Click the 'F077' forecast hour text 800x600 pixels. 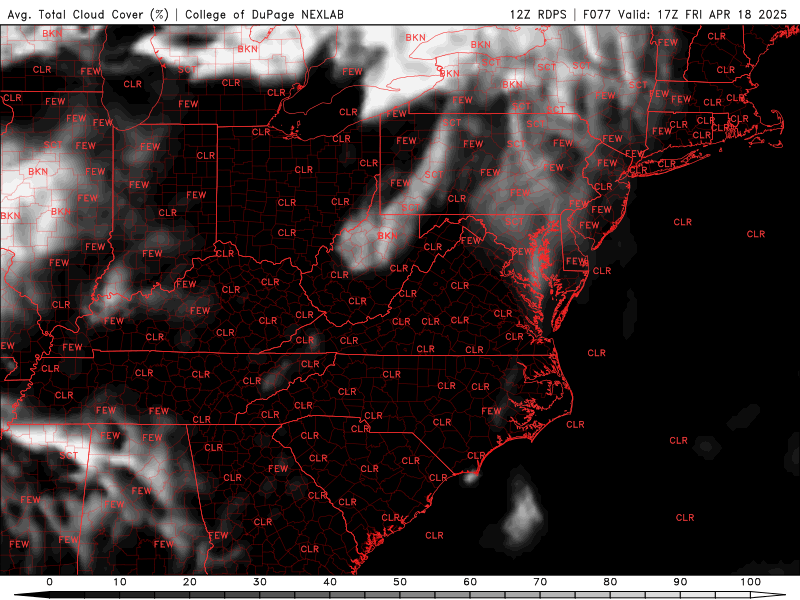click(x=597, y=14)
